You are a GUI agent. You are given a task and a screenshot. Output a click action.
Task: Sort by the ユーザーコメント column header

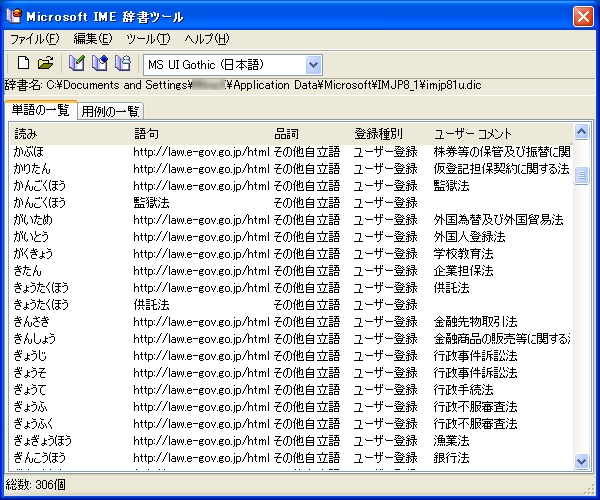coord(473,134)
